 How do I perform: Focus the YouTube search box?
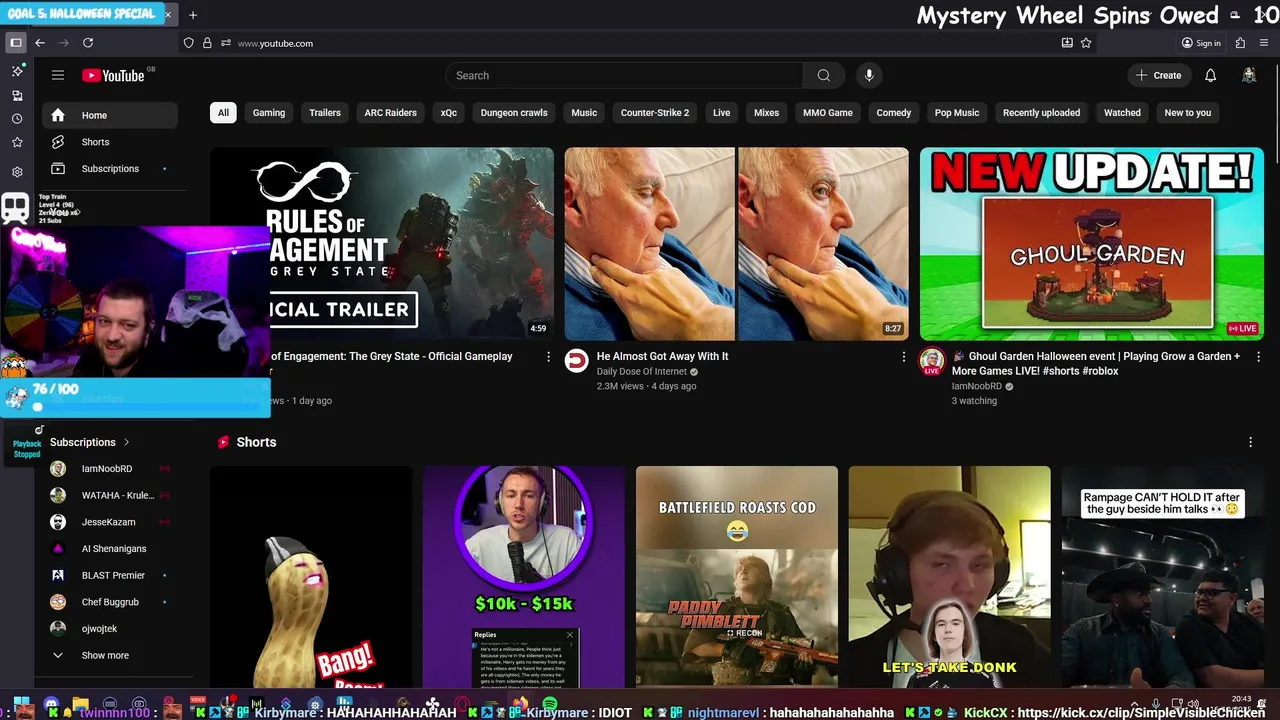tap(624, 75)
